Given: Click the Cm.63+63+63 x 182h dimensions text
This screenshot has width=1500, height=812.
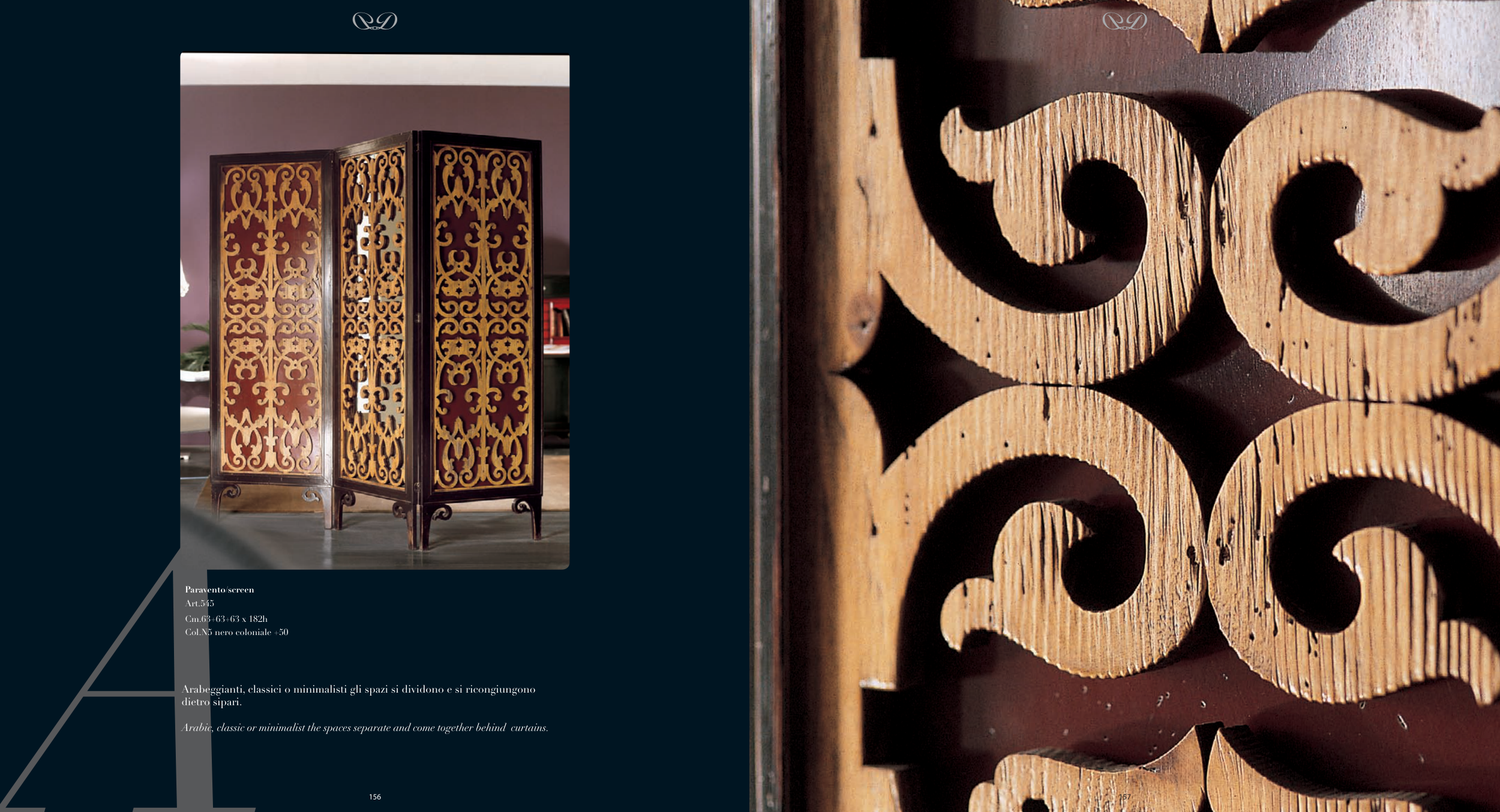Looking at the screenshot, I should 226,618.
